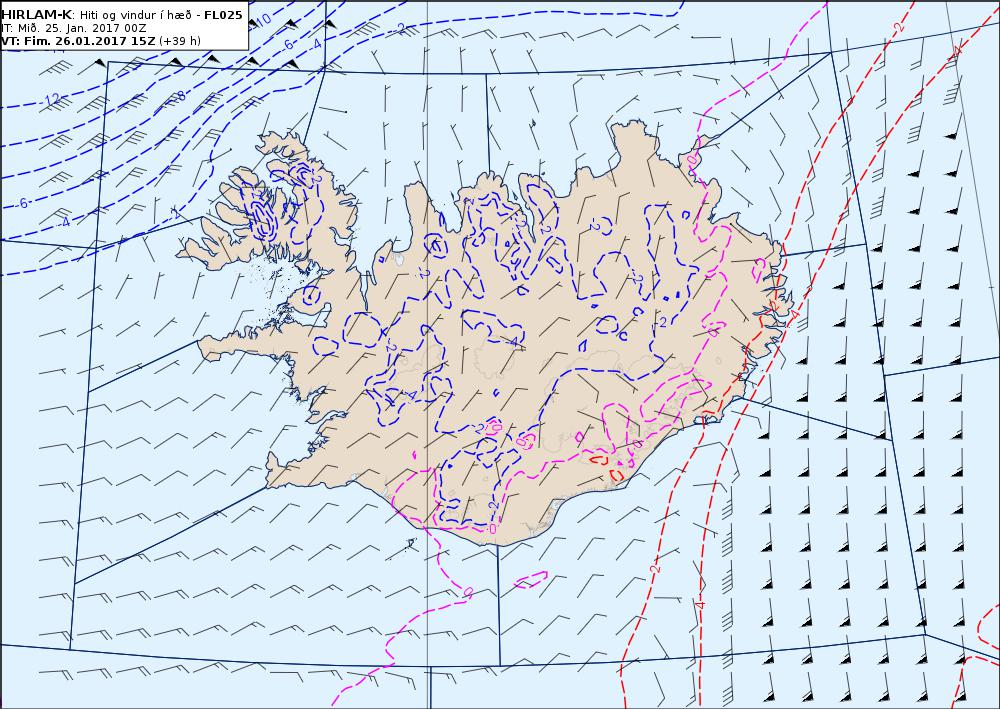1000x709 pixels.
Task: Click the blue "-8" isotherm label
Action: pos(179,96)
